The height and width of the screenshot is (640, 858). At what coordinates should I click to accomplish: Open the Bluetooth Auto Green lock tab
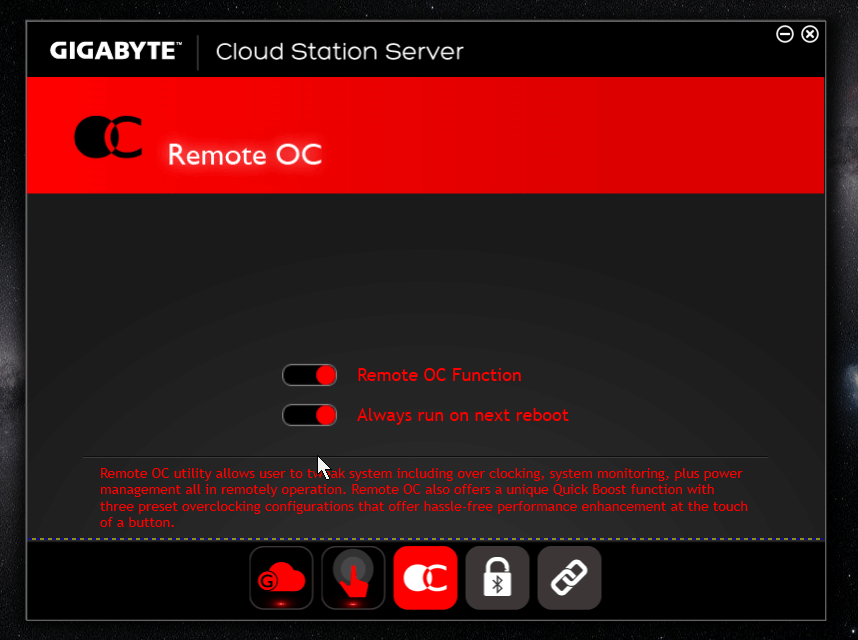click(x=497, y=578)
